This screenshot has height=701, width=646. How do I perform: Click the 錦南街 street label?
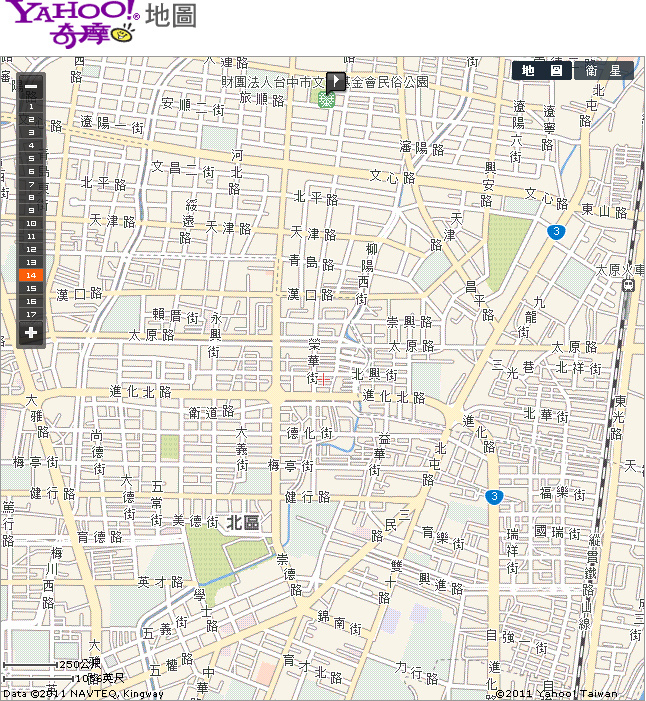[339, 622]
